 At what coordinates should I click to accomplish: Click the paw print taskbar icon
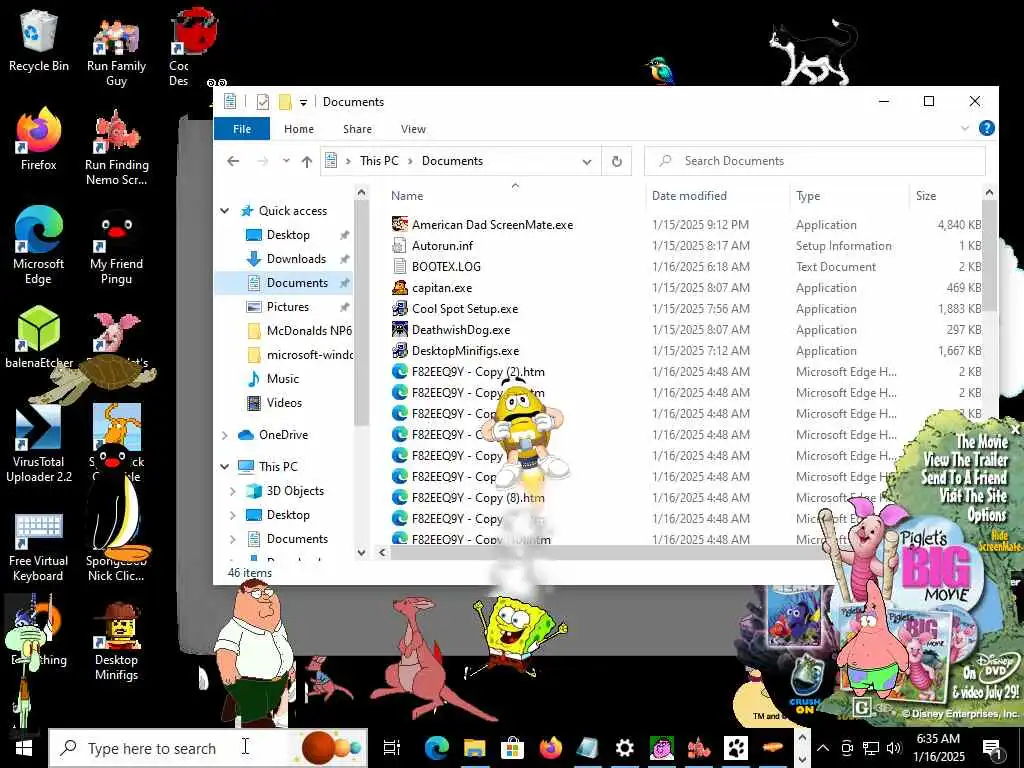click(x=736, y=748)
